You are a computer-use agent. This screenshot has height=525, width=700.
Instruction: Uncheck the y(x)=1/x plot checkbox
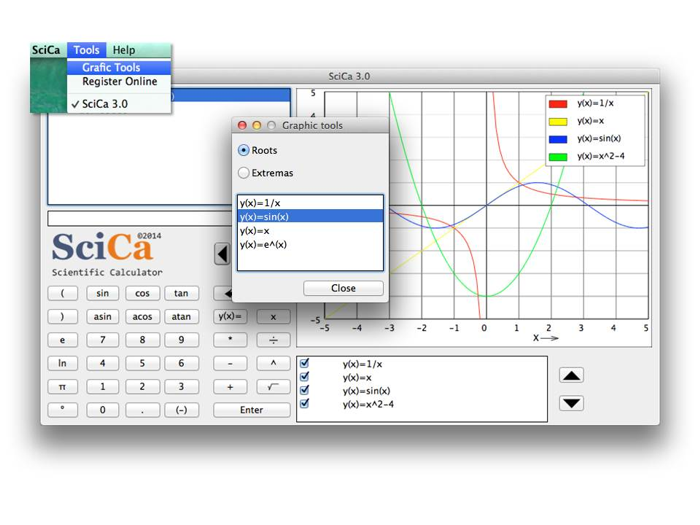305,364
